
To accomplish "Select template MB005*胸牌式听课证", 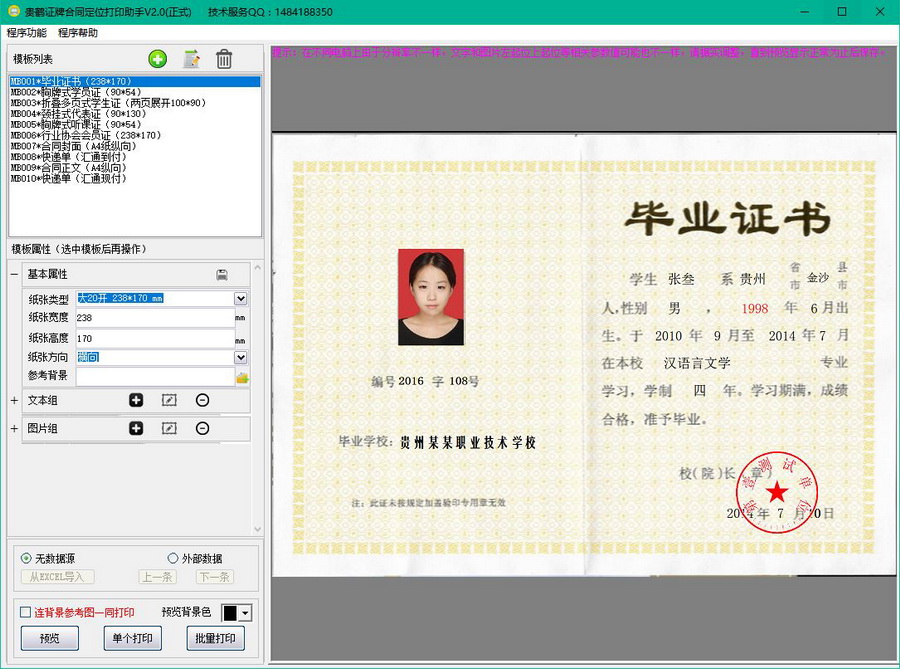I will coord(134,125).
